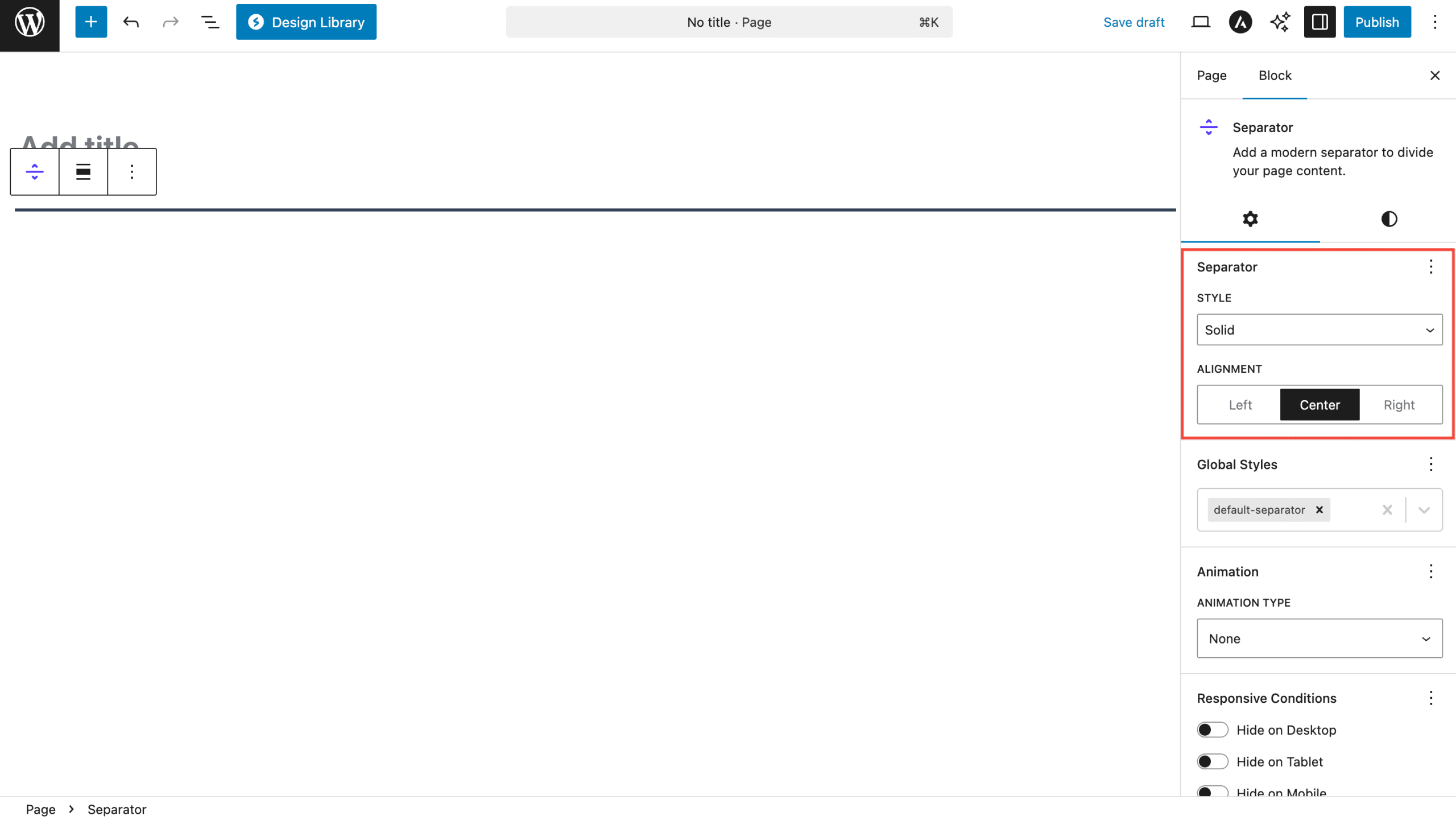
Task: Open the Animation panel options menu
Action: 1430,572
